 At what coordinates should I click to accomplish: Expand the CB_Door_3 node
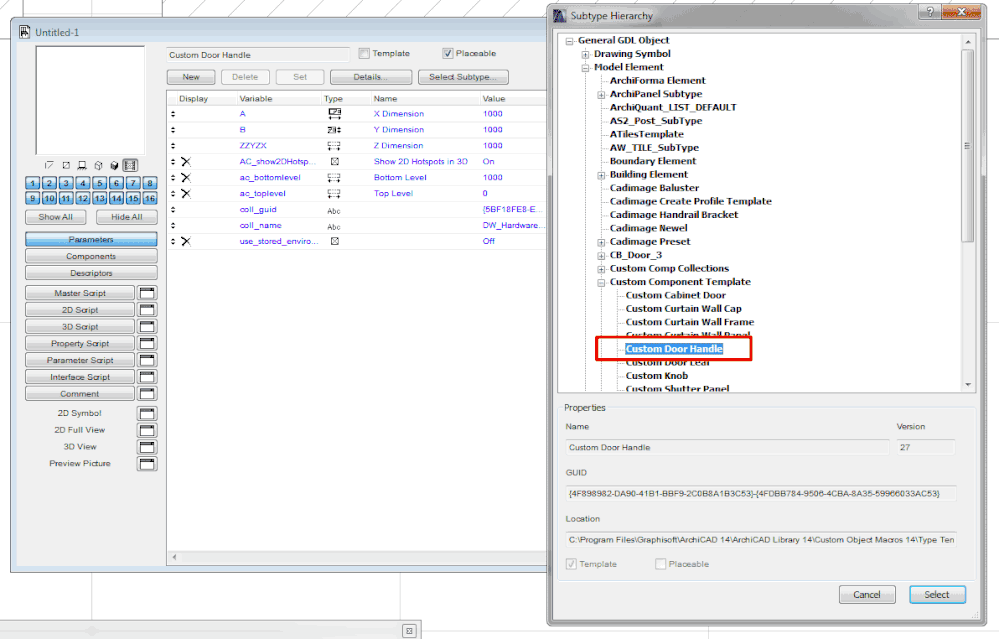pyautogui.click(x=601, y=255)
